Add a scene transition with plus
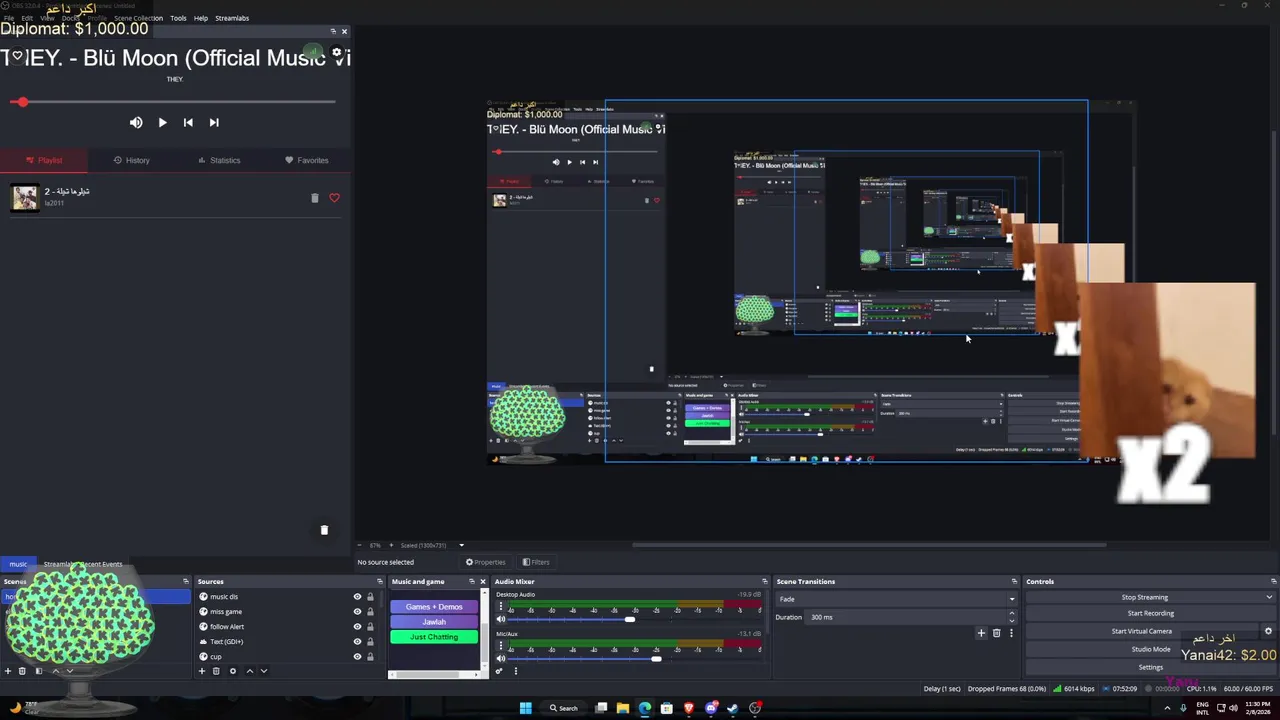Viewport: 1280px width, 720px height. [981, 633]
